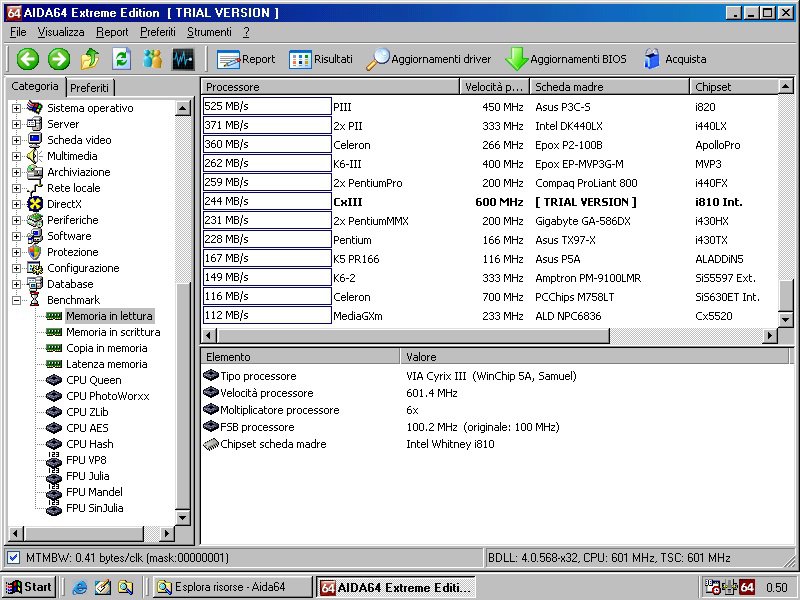This screenshot has width=800, height=600.
Task: Open the Visualizza menu
Action: (x=61, y=32)
